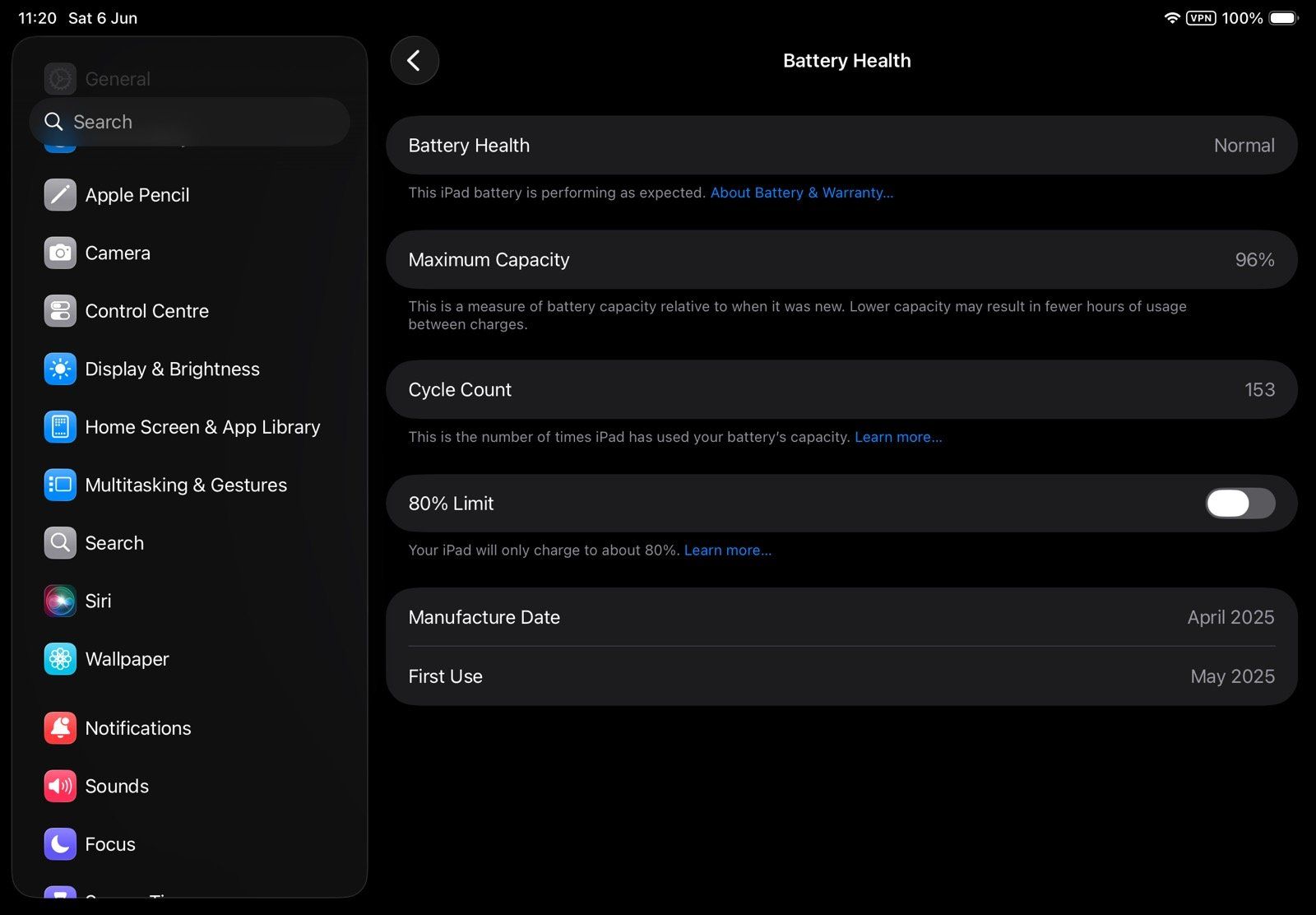
Task: Select the Maximum Capacity row
Action: click(x=841, y=259)
